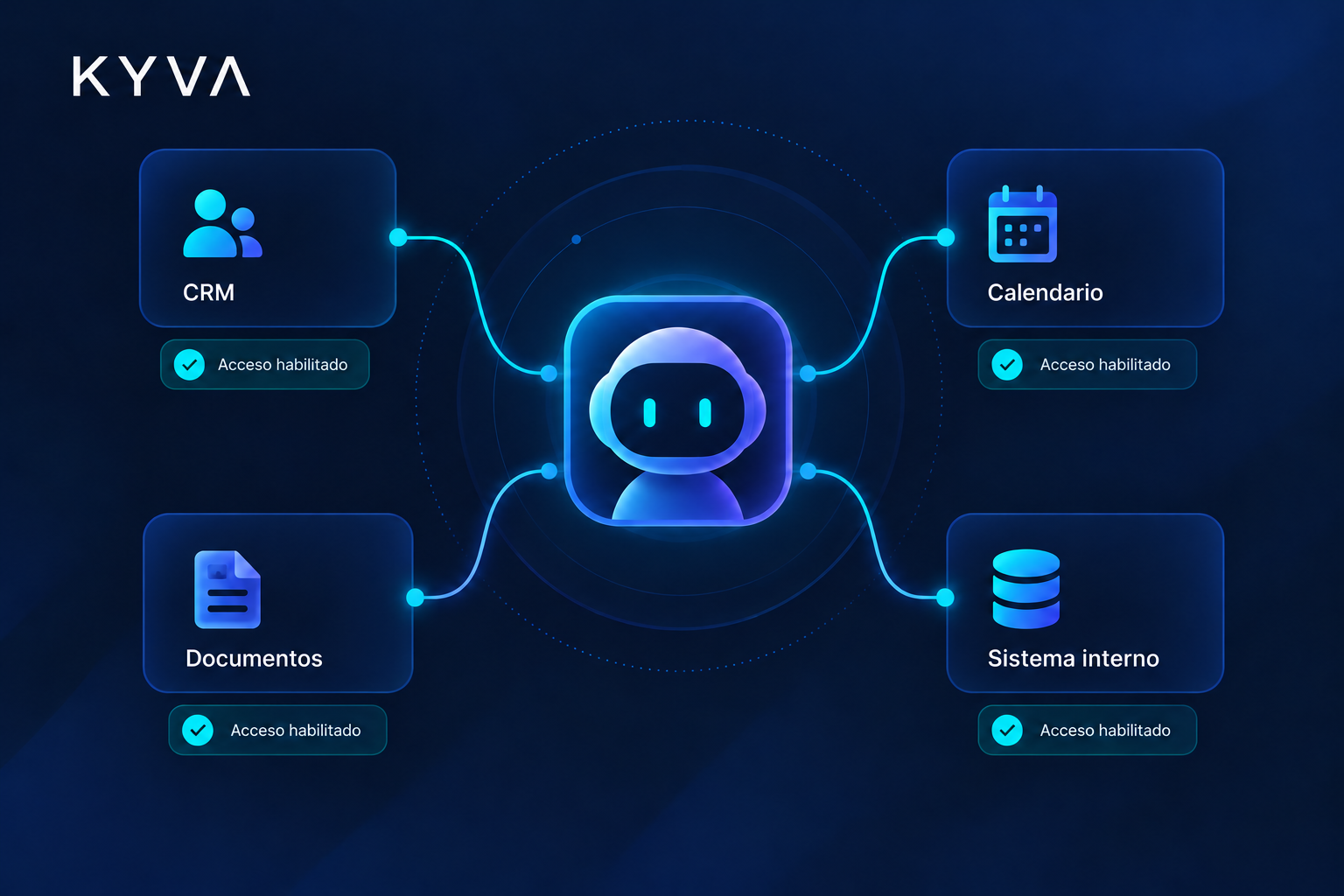
Task: Click the checkmark under Calendario
Action: [1007, 365]
